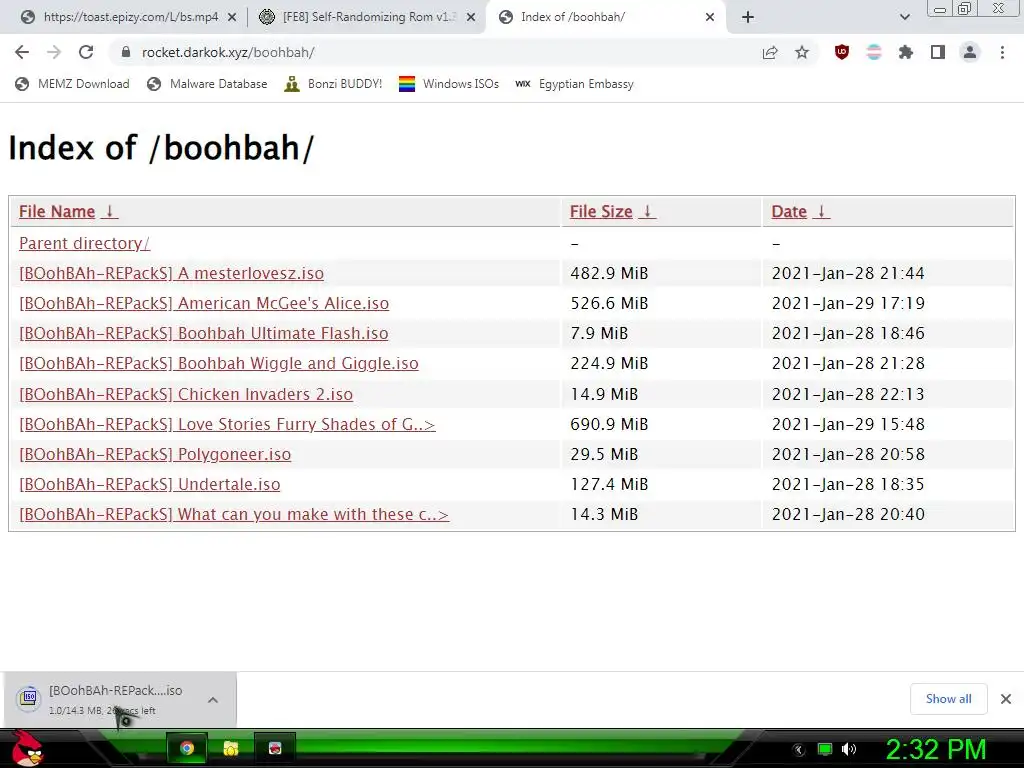Open Chrome's three-dot menu
The height and width of the screenshot is (768, 1024).
[x=1002, y=52]
